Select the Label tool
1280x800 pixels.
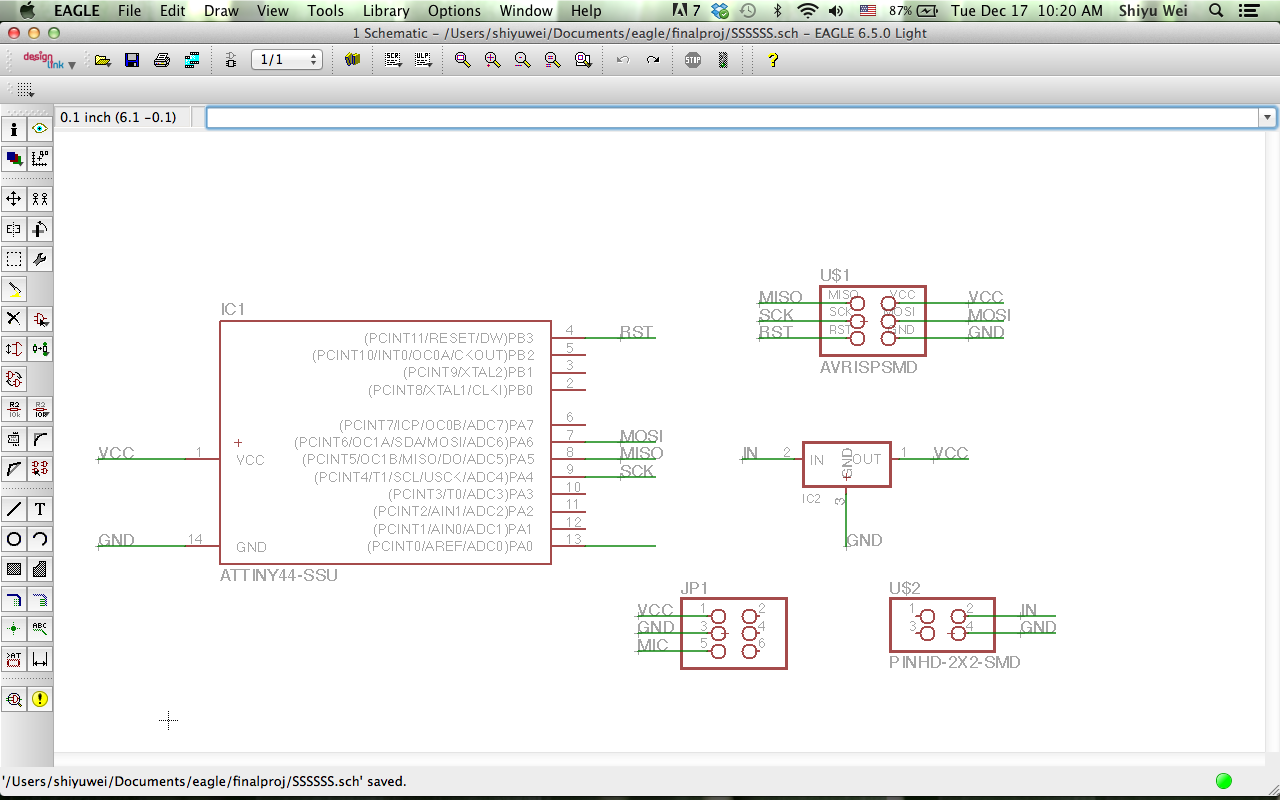[40, 629]
